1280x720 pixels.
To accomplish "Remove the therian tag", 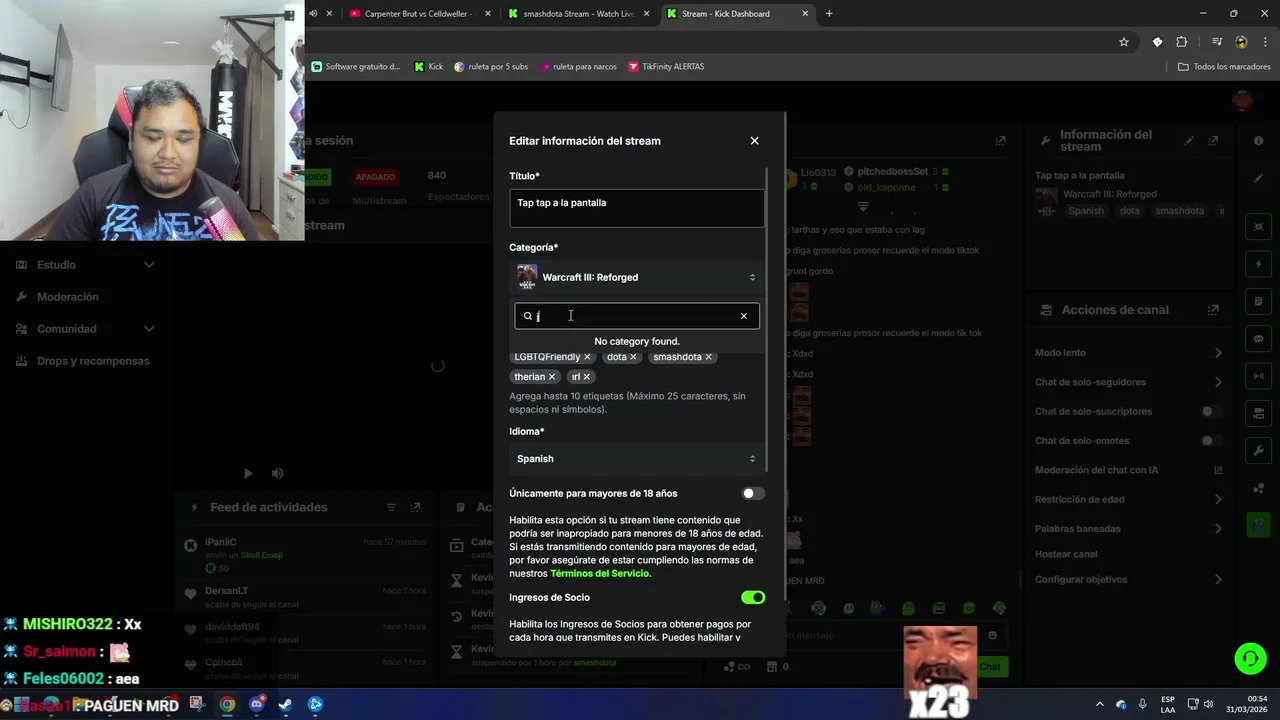I will 551,377.
